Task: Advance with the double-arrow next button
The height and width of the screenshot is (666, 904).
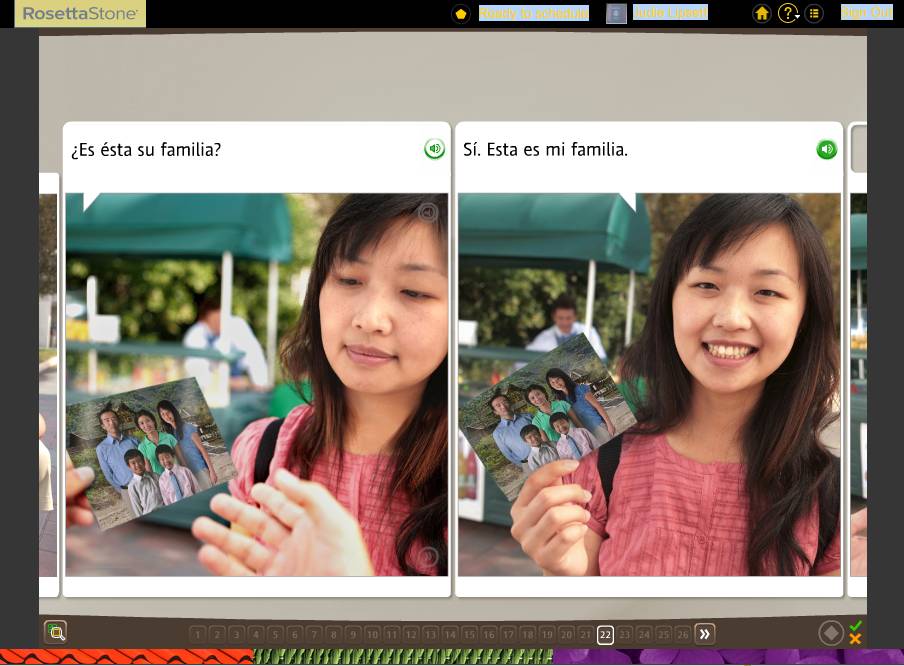Action: coord(705,634)
